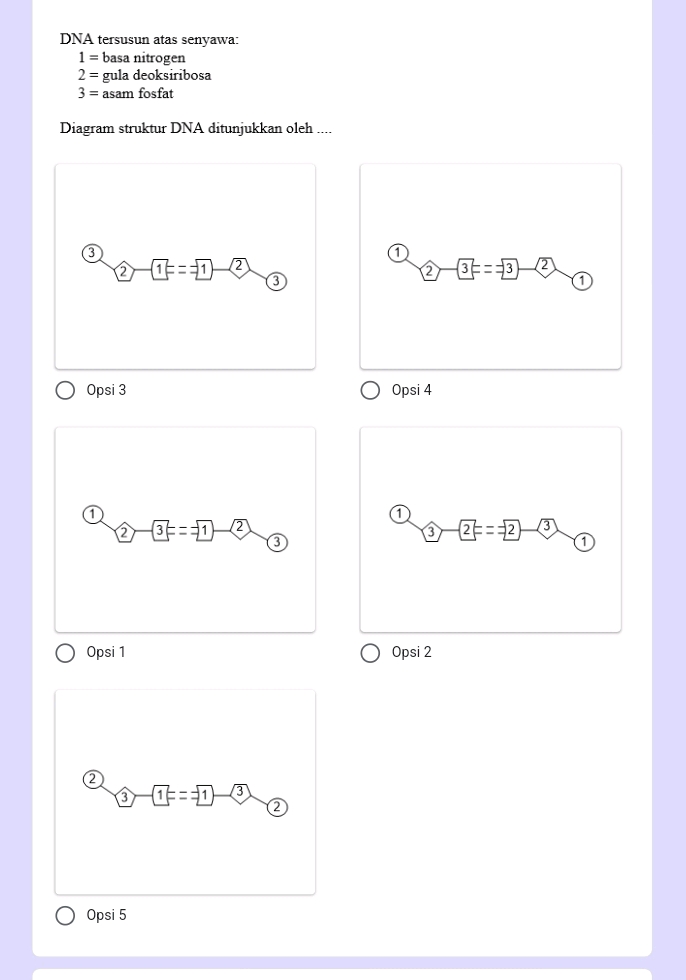Open the Opsi 1 diagram image

(x=185, y=530)
